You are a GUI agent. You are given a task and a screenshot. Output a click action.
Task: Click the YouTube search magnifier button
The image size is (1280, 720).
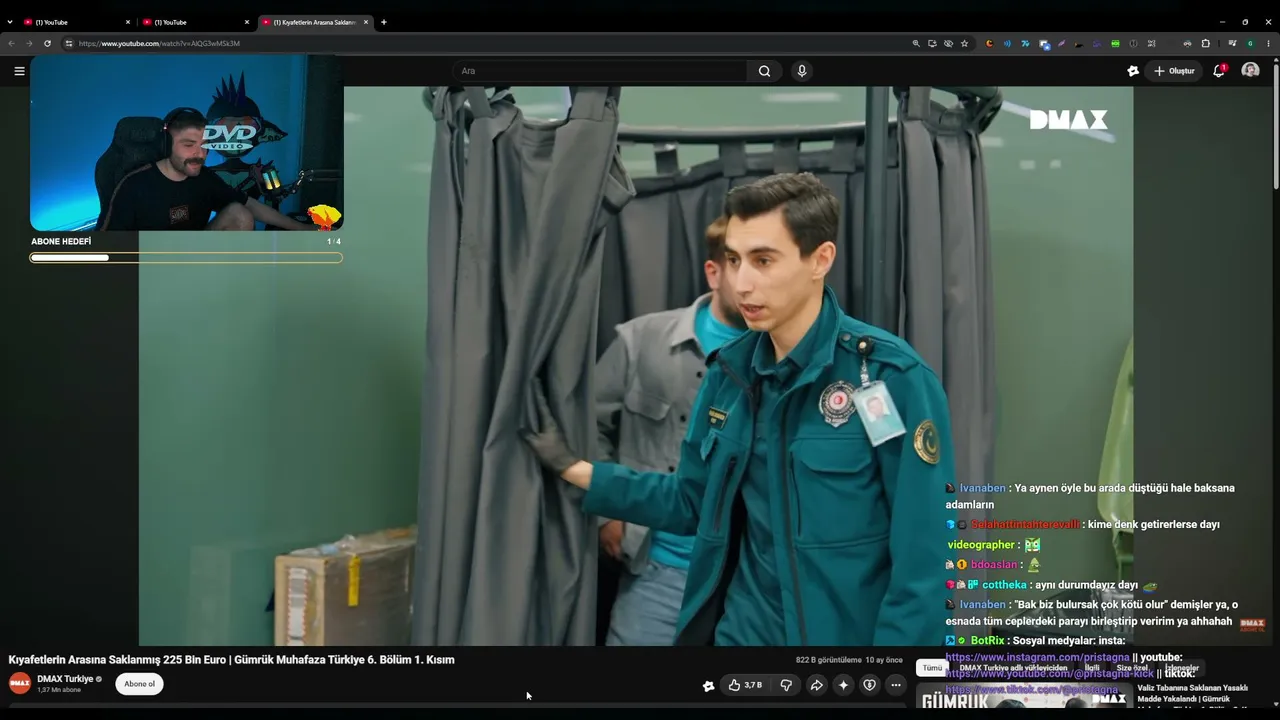click(764, 71)
